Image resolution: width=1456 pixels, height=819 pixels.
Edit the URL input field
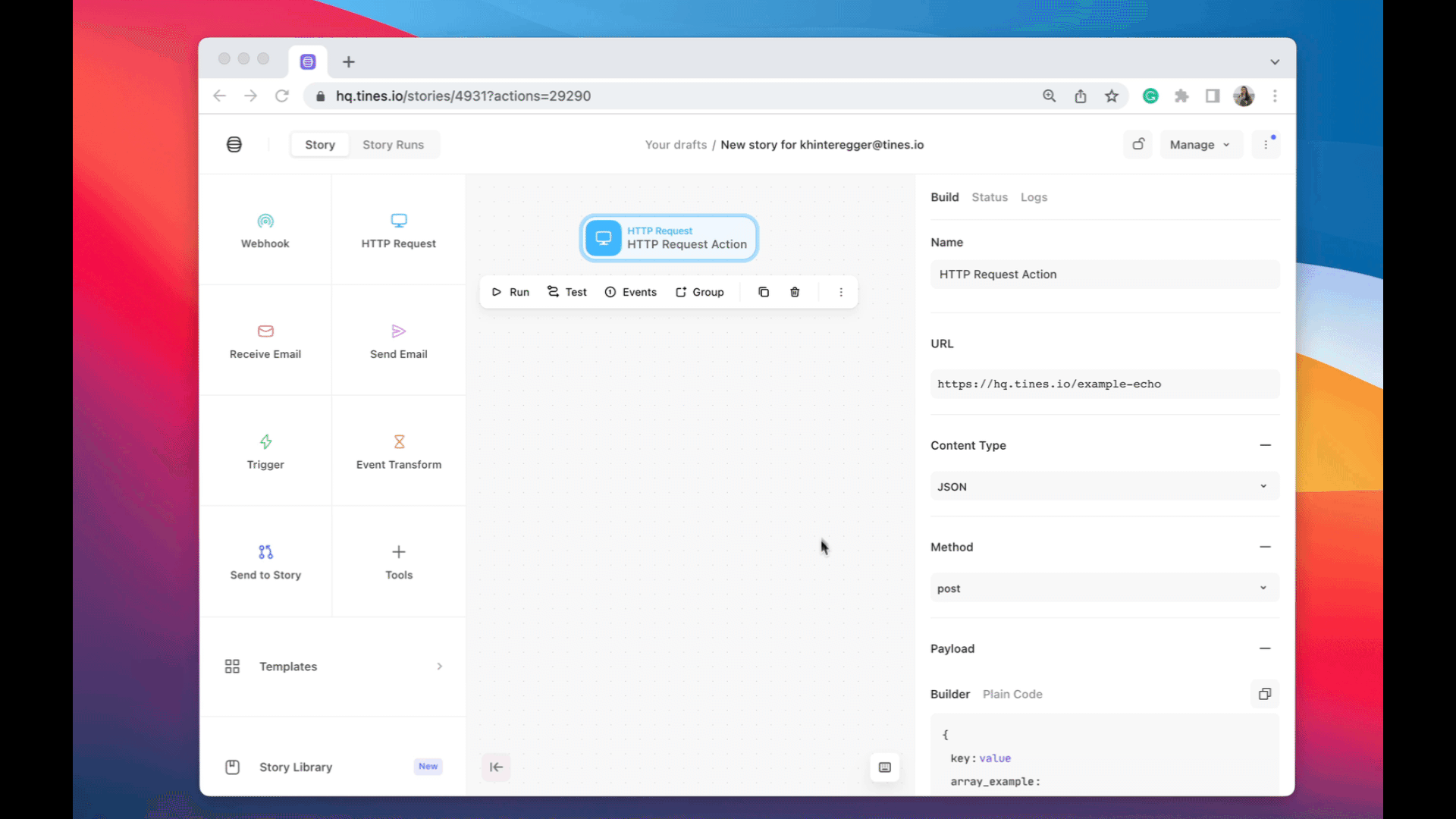coord(1105,384)
